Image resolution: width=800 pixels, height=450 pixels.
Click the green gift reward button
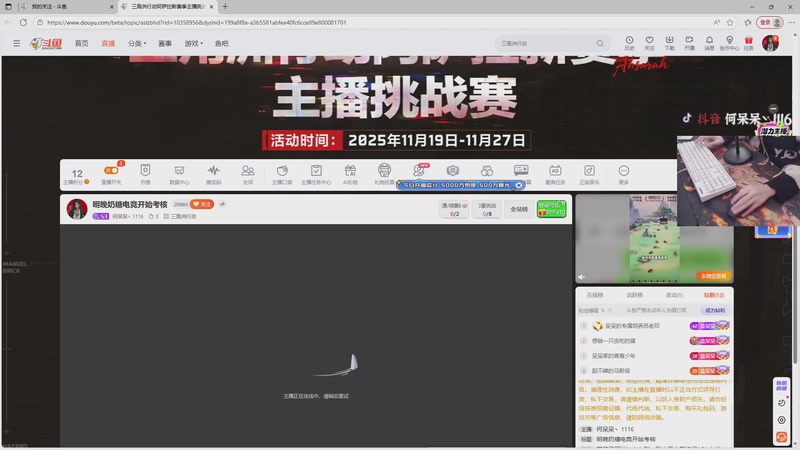[551, 209]
